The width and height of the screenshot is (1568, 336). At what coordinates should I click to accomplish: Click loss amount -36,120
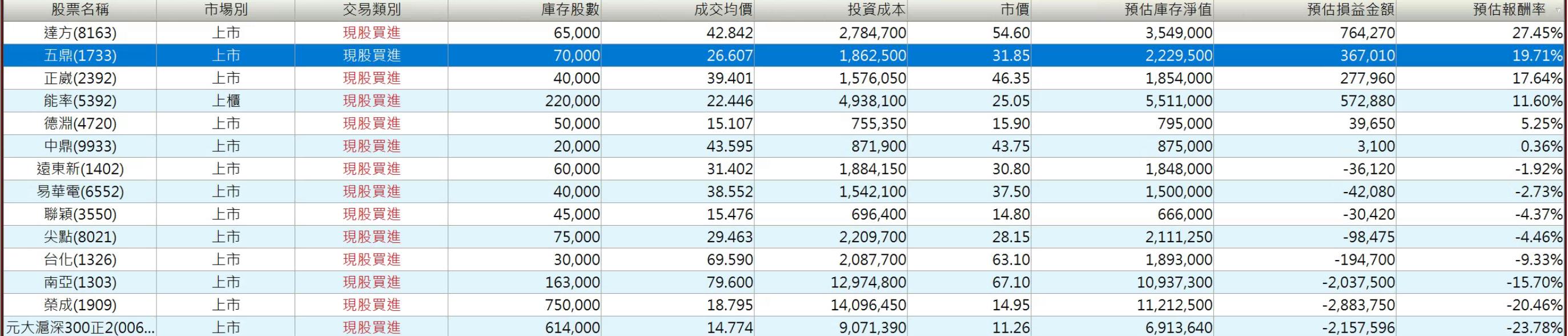pyautogui.click(x=1369, y=169)
